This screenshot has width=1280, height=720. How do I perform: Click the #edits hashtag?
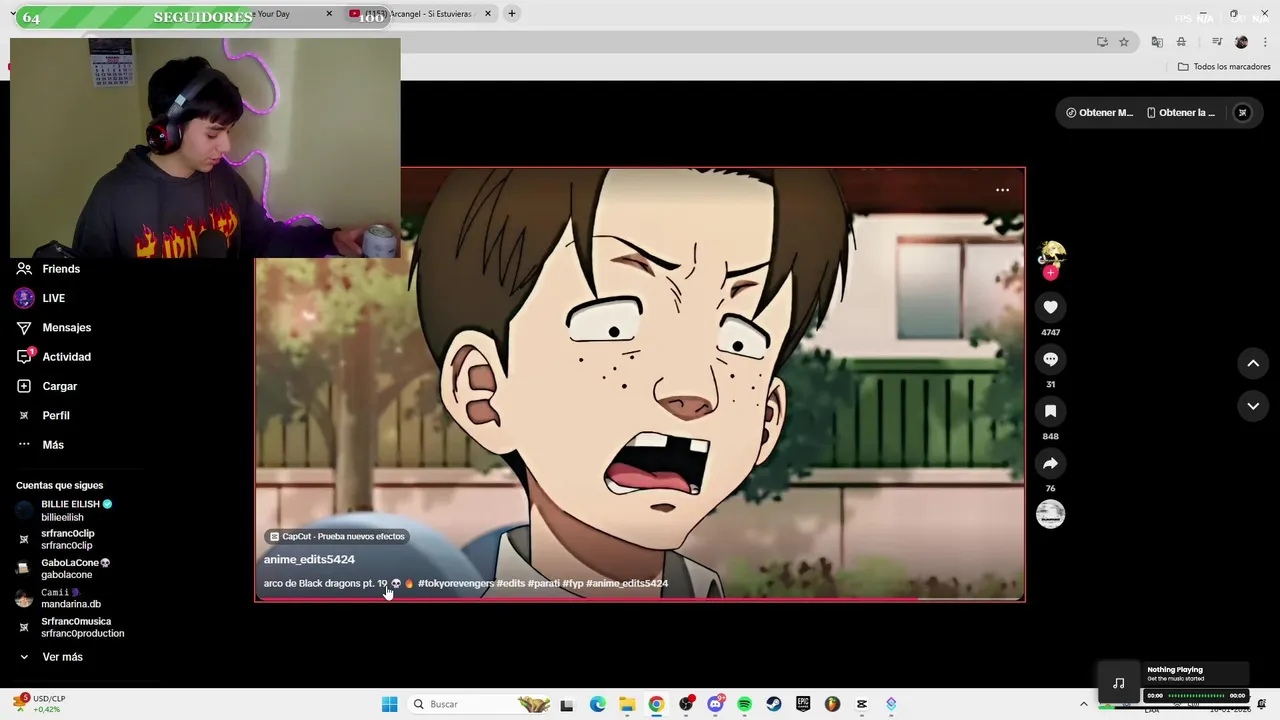pyautogui.click(x=511, y=583)
